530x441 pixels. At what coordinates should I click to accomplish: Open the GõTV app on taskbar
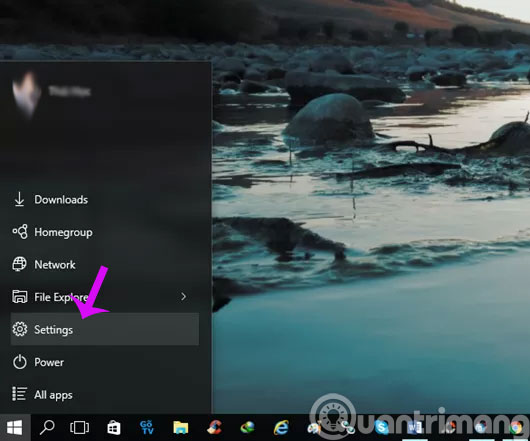pos(147,427)
